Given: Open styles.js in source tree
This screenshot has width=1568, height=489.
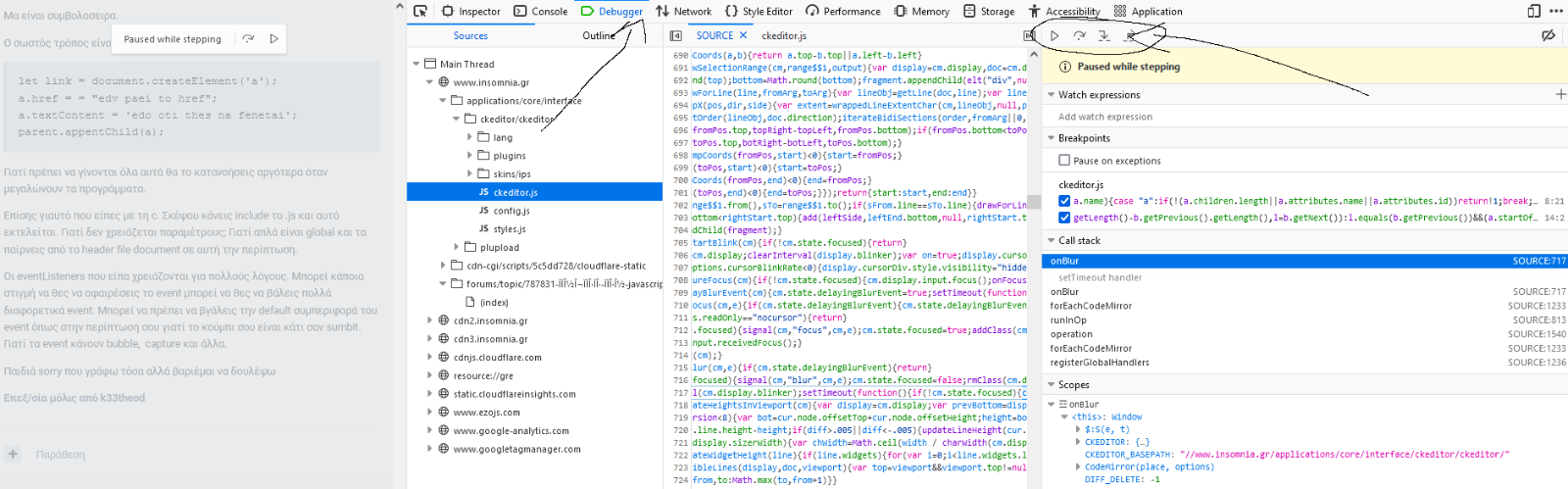Looking at the screenshot, I should (509, 228).
